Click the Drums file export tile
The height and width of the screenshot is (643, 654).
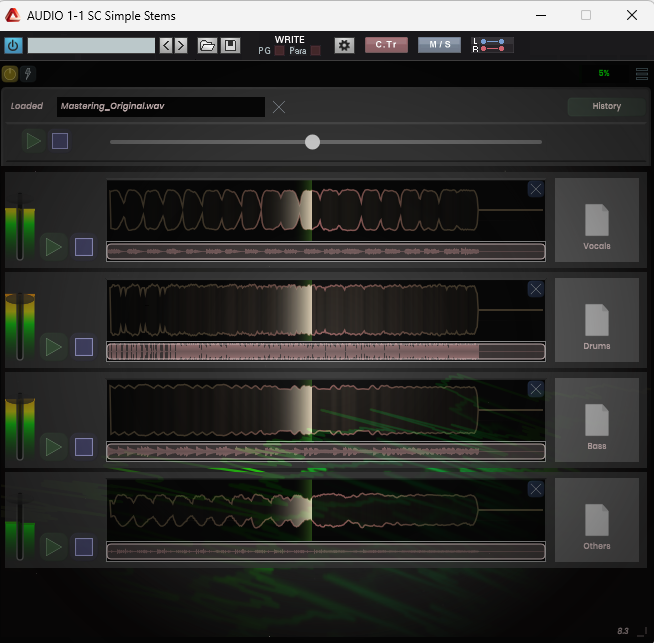tap(596, 320)
